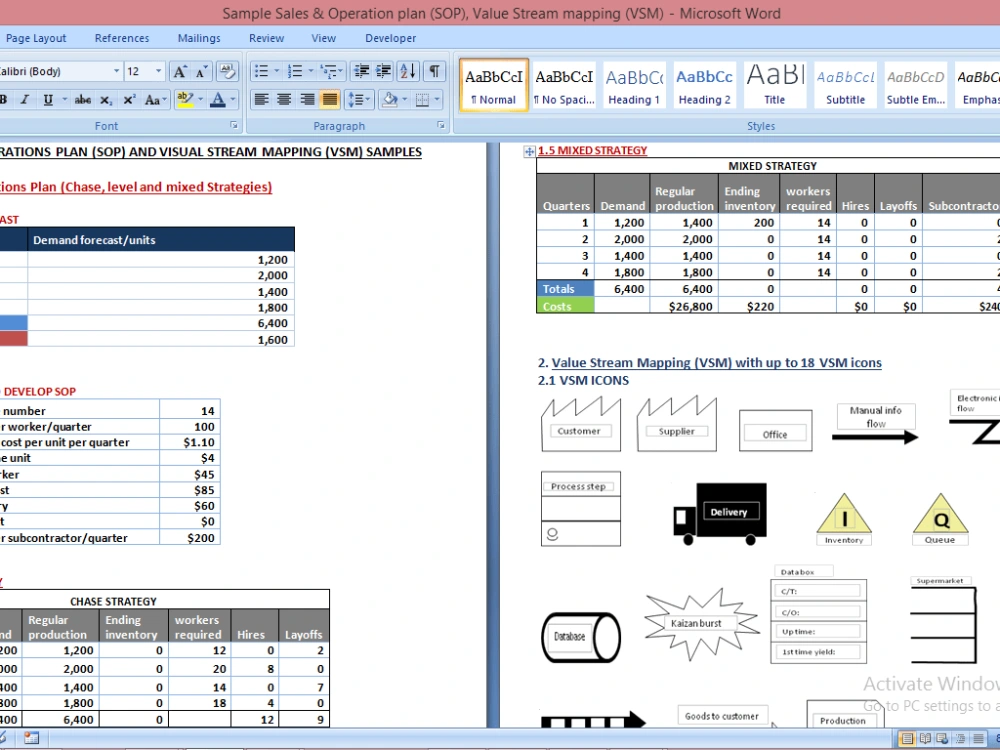Switch to Draft view
Viewport: 1000px width, 750px height.
pyautogui.click(x=978, y=739)
